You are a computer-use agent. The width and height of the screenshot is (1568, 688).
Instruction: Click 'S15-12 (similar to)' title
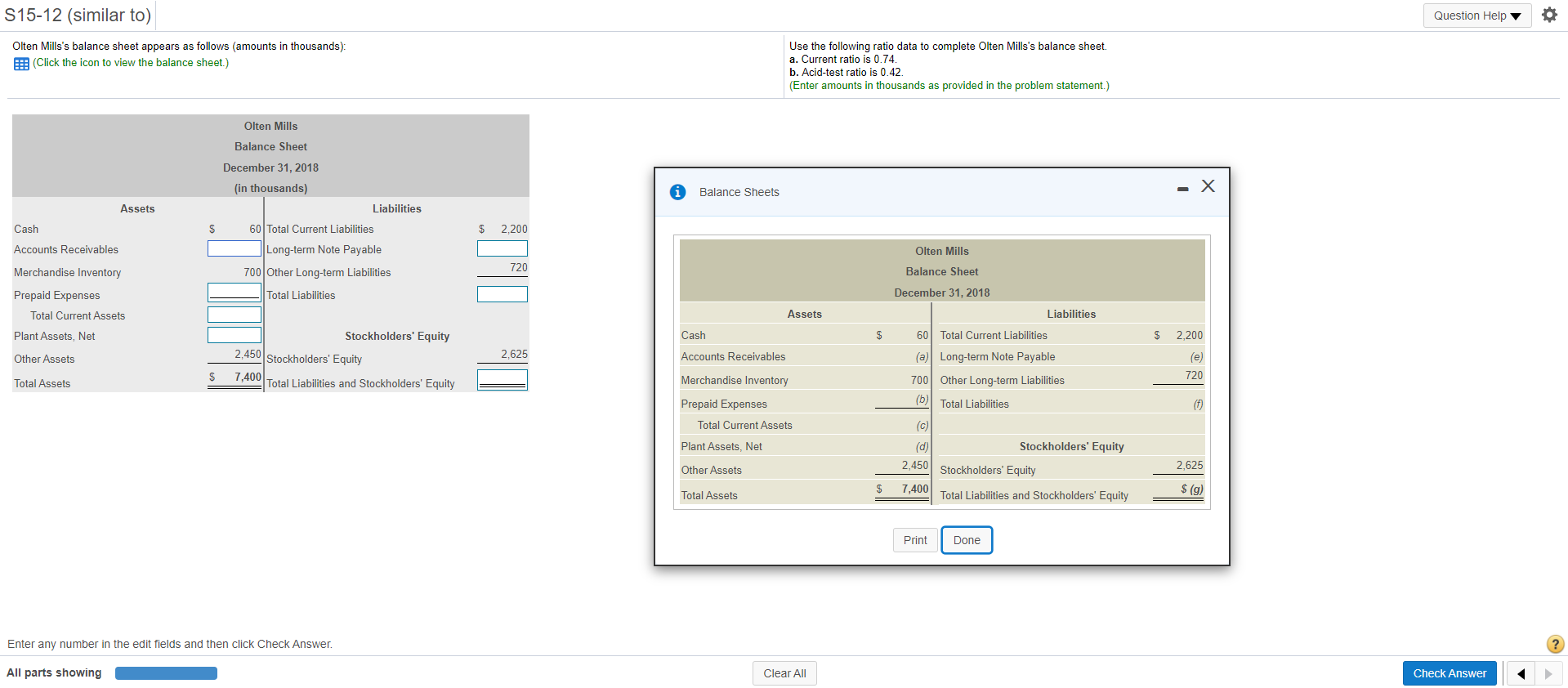78,15
